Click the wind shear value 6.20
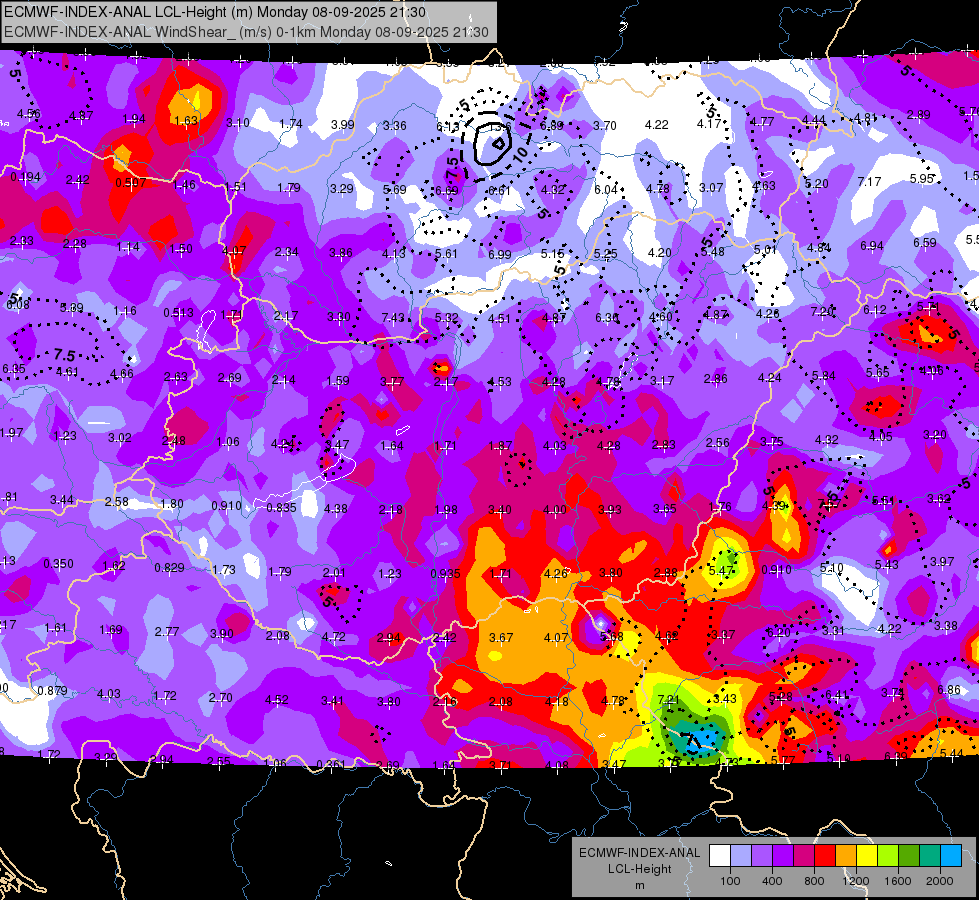 (x=778, y=633)
